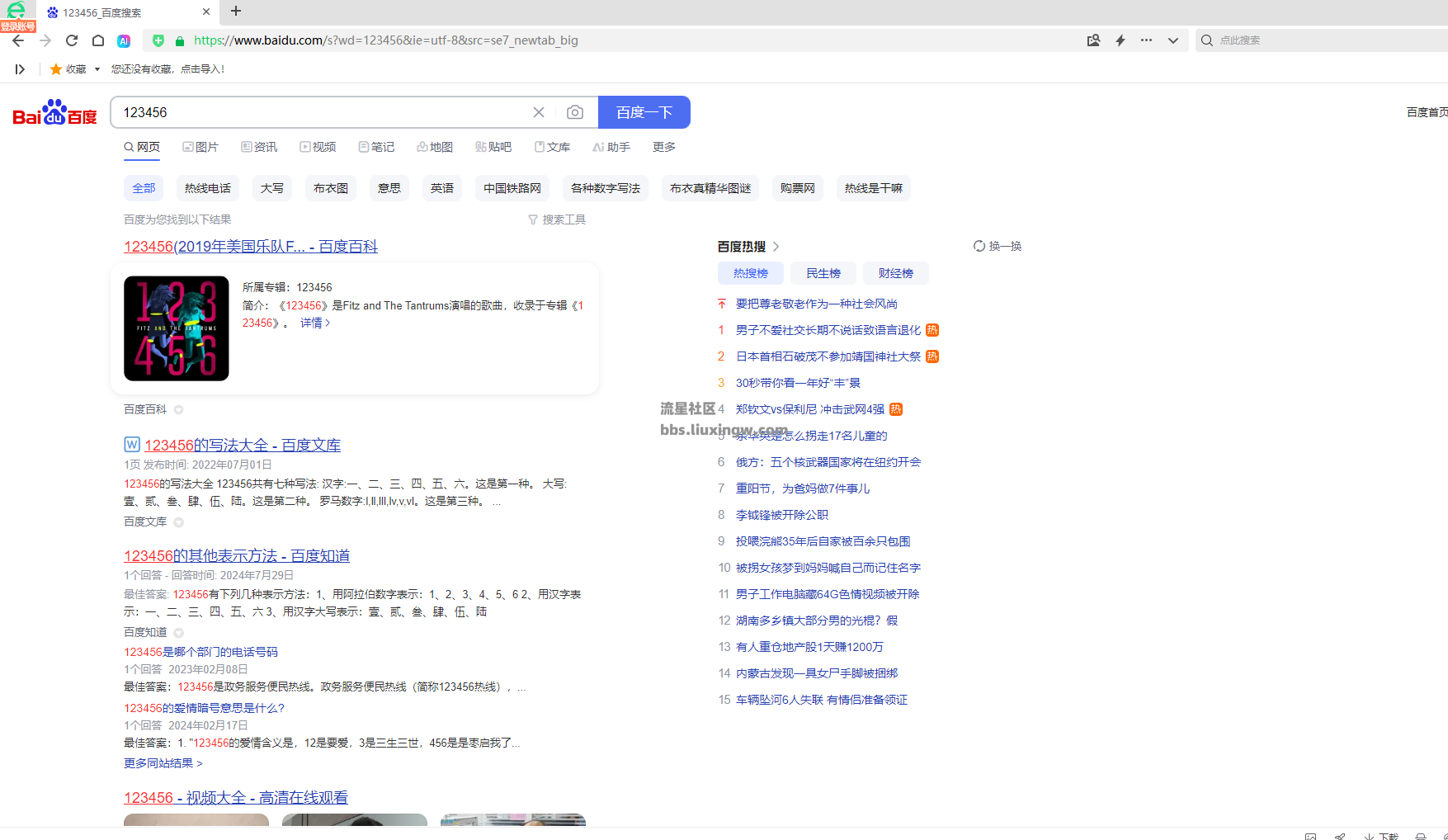This screenshot has width=1448, height=840.
Task: Open the three-dots more options menu
Action: 1146,40
